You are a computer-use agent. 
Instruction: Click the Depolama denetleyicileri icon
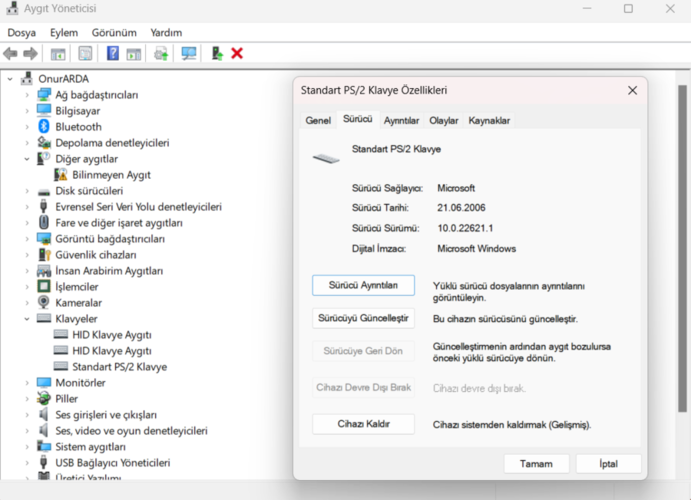(44, 142)
